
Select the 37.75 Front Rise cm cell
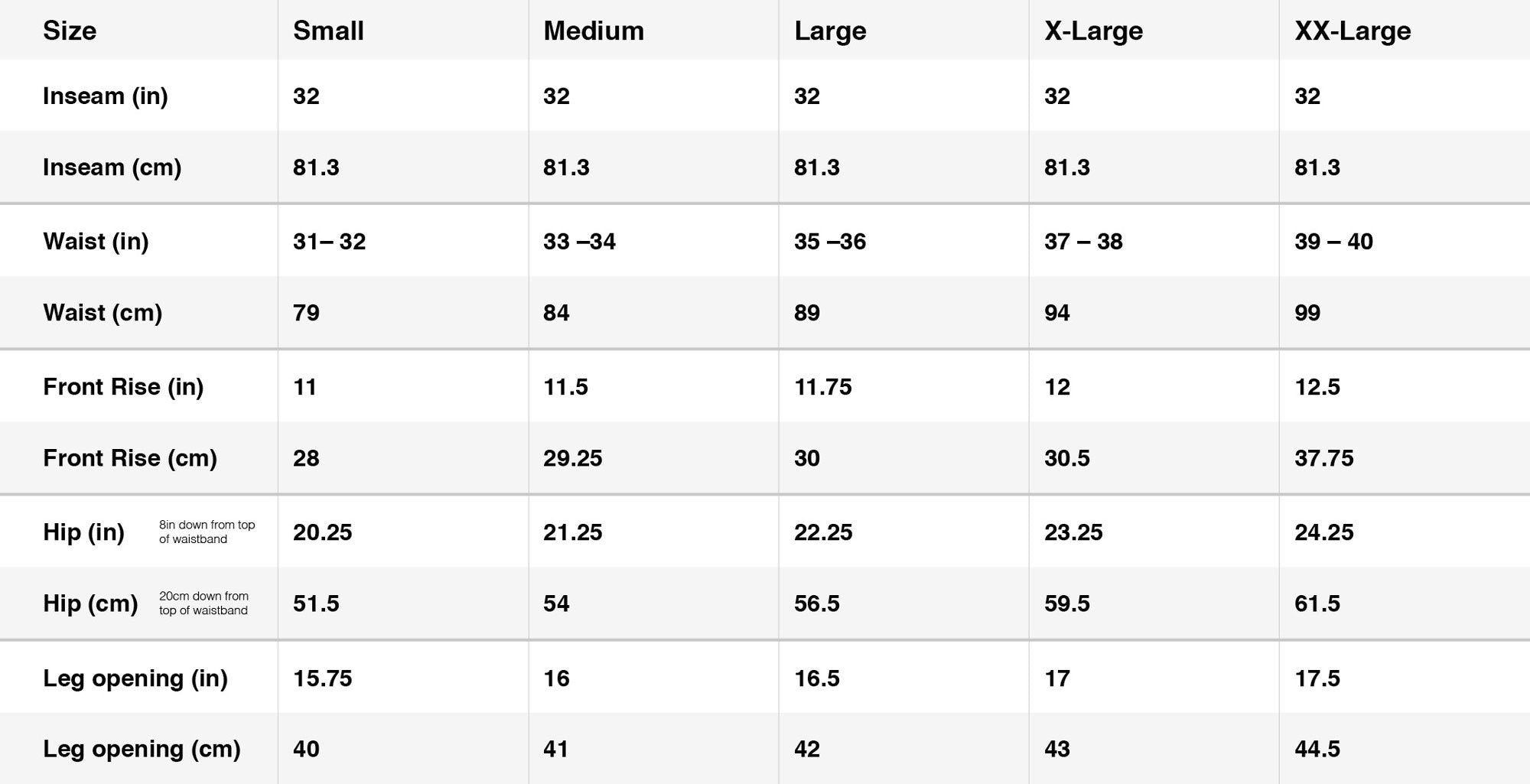tap(1323, 458)
